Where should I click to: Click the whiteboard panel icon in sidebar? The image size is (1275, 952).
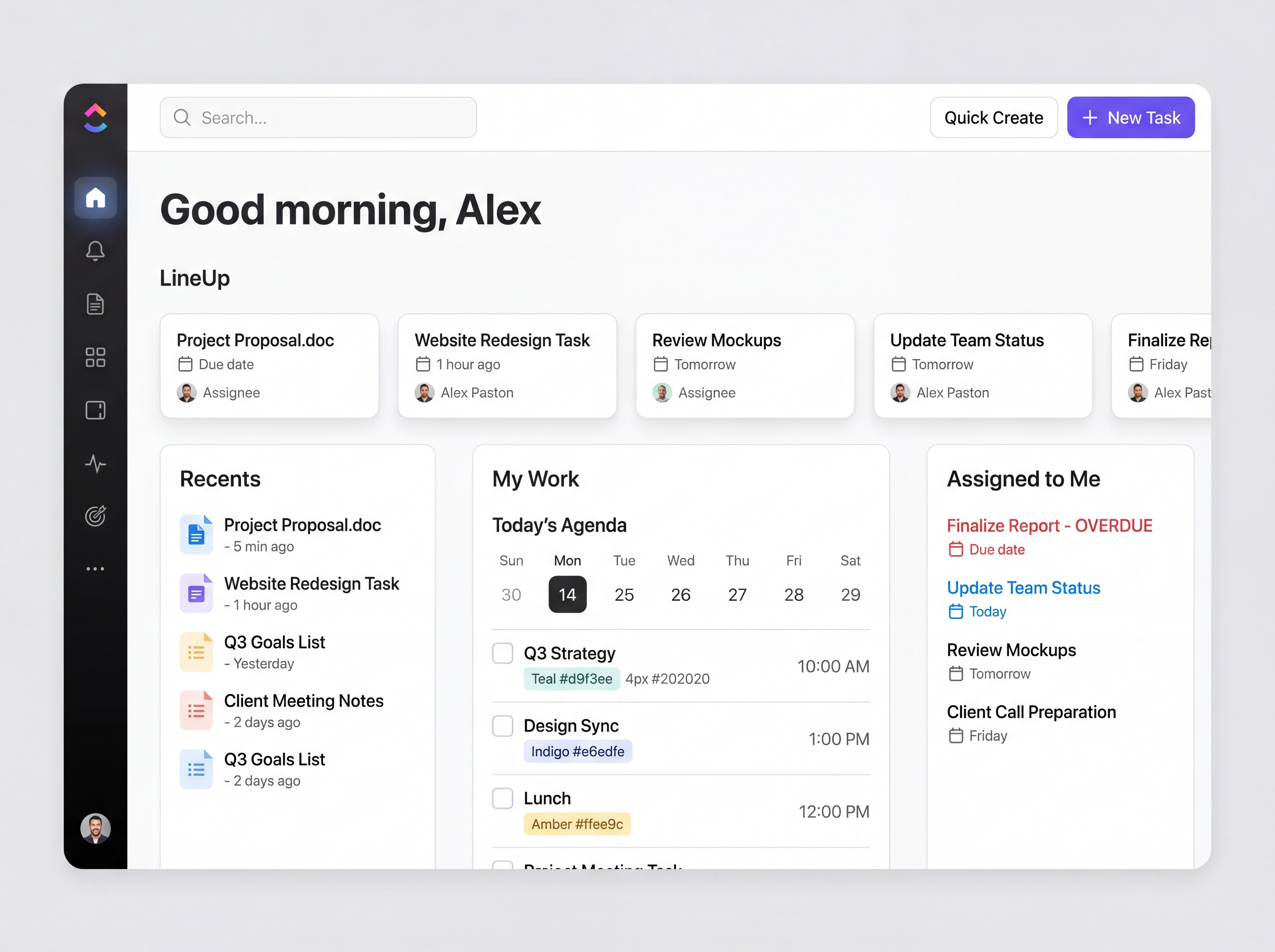point(95,410)
